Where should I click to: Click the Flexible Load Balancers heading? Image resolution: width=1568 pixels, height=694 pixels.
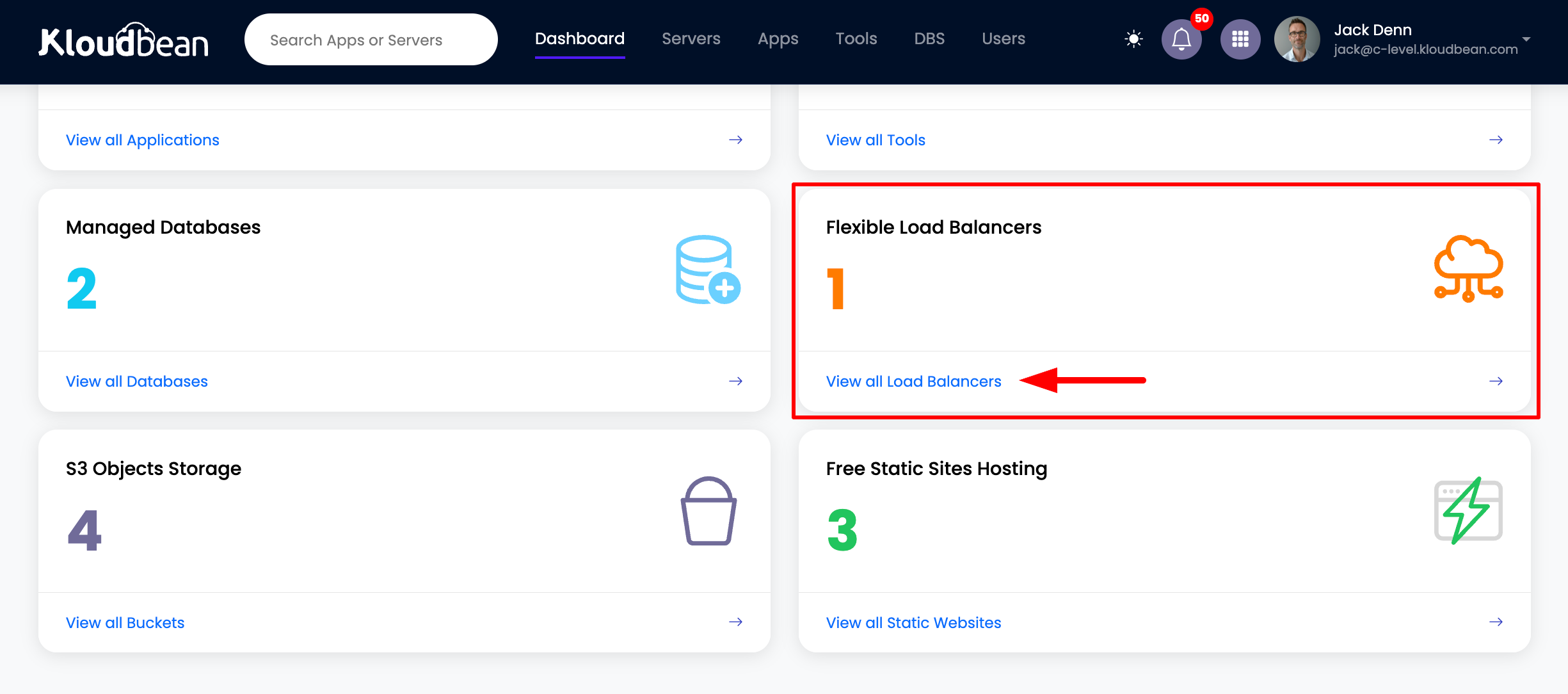coord(934,227)
